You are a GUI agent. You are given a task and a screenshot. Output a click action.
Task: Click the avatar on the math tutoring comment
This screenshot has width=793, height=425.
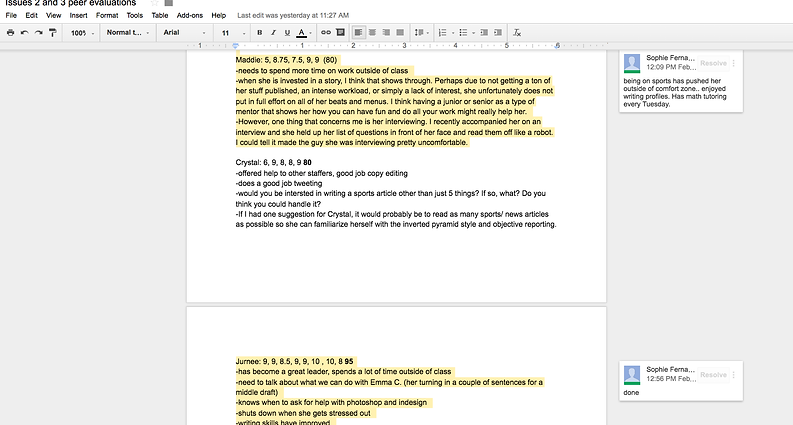tap(632, 63)
